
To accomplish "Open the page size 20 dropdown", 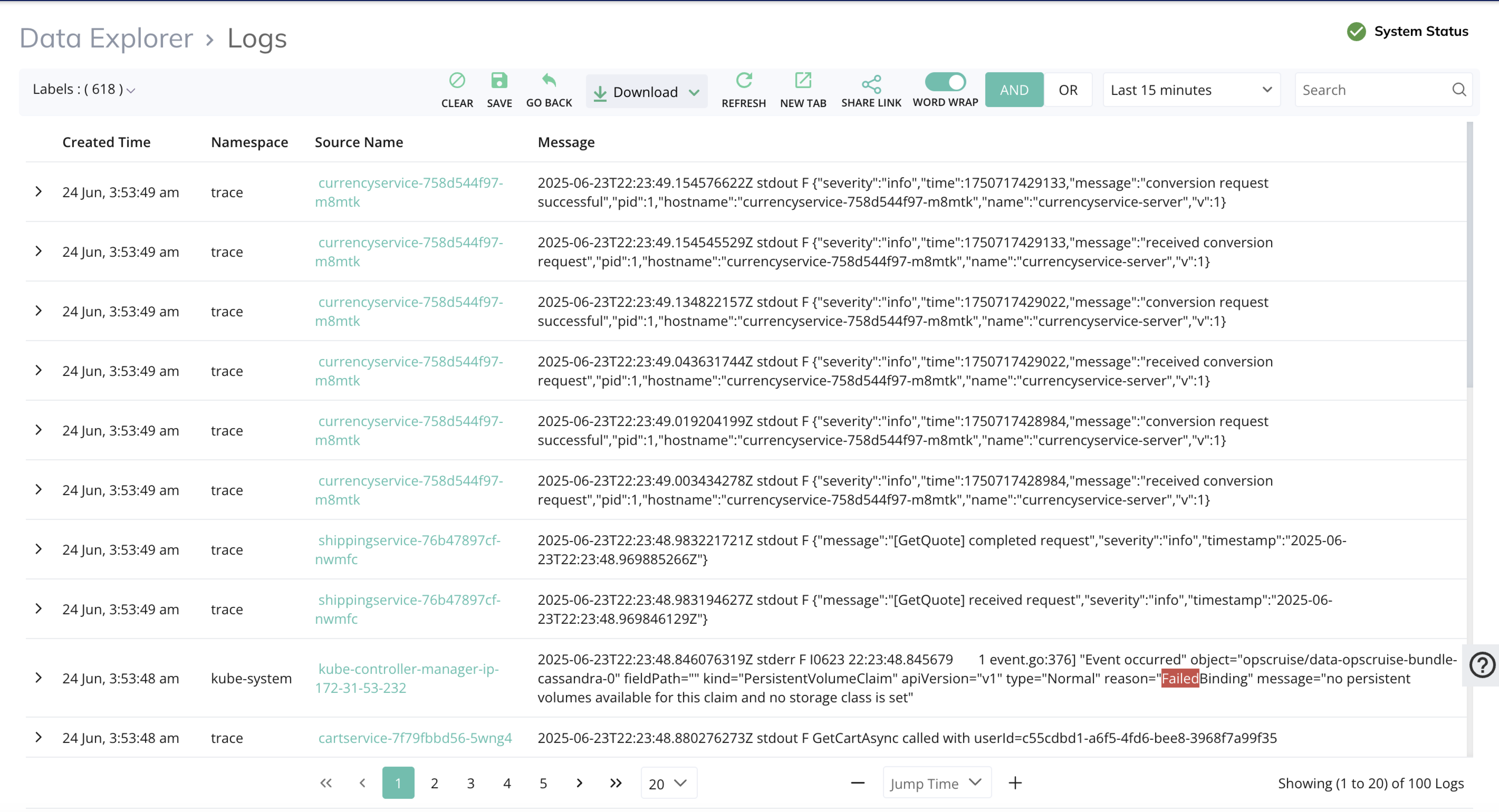I will [669, 783].
